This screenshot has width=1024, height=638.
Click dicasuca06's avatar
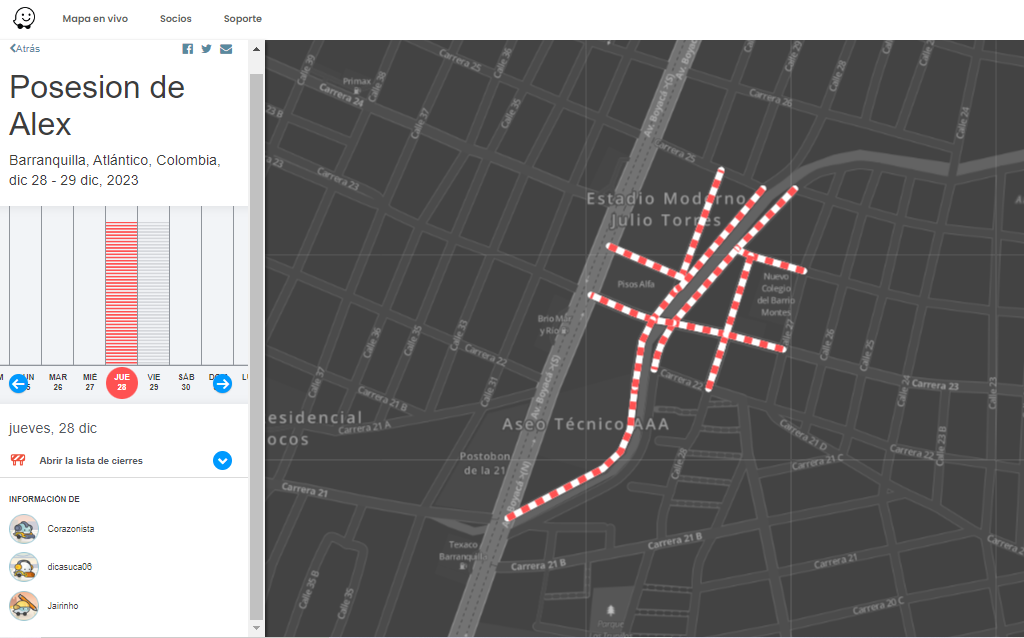(24, 567)
